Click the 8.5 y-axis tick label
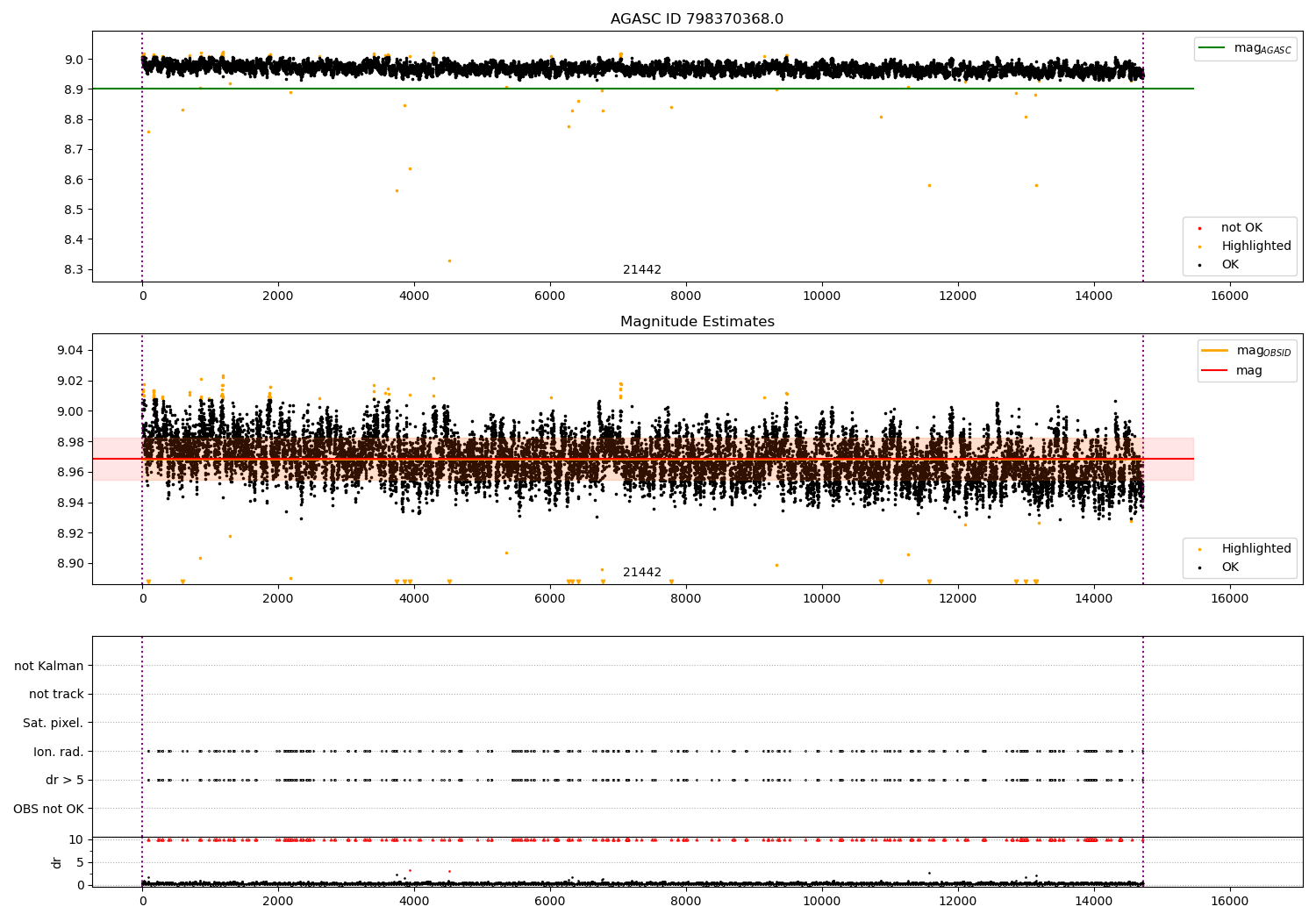This screenshot has height=921, width=1316. [x=74, y=210]
